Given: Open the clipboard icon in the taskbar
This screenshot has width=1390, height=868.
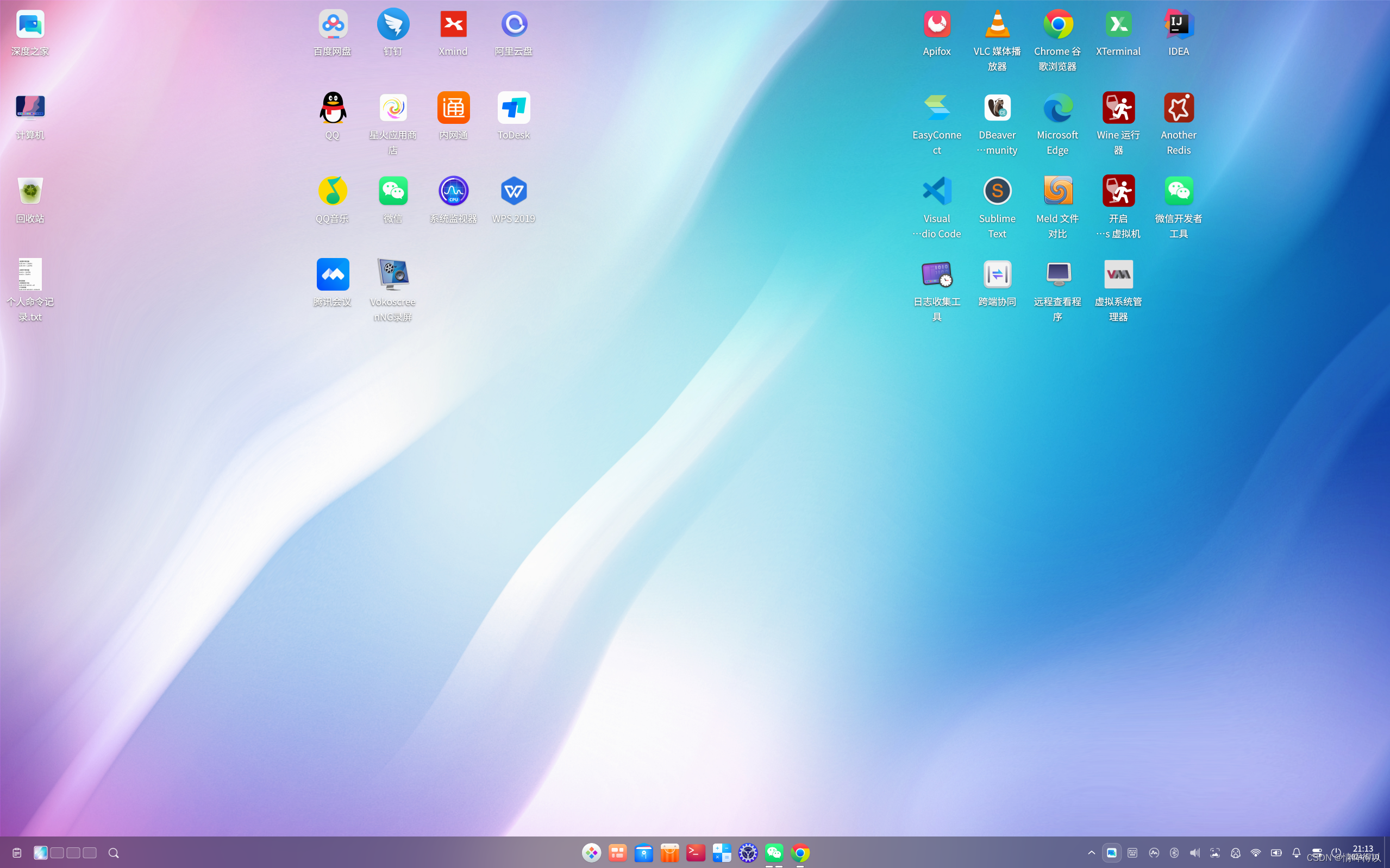Looking at the screenshot, I should (x=17, y=853).
